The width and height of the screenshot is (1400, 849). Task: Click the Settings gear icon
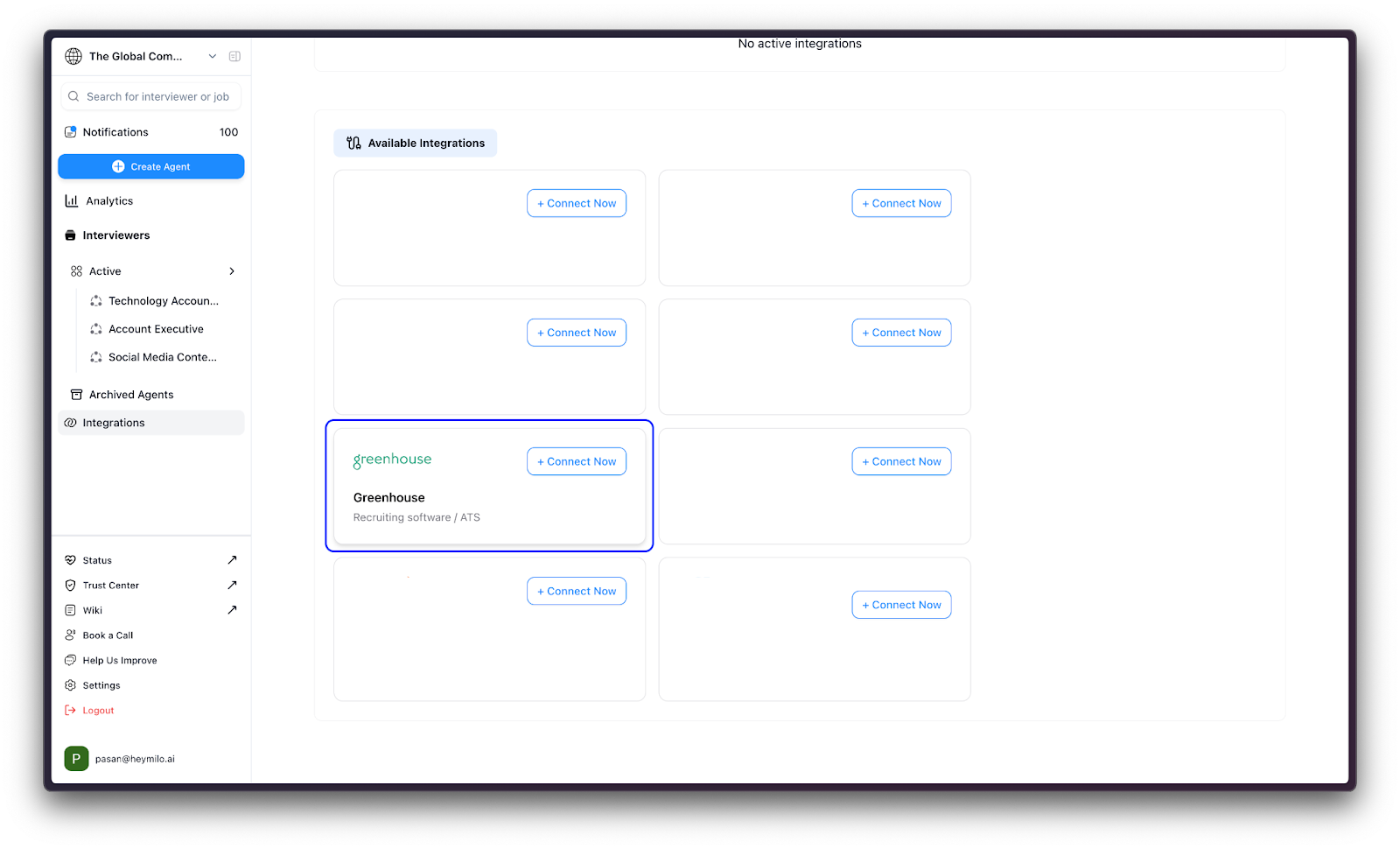click(x=71, y=685)
